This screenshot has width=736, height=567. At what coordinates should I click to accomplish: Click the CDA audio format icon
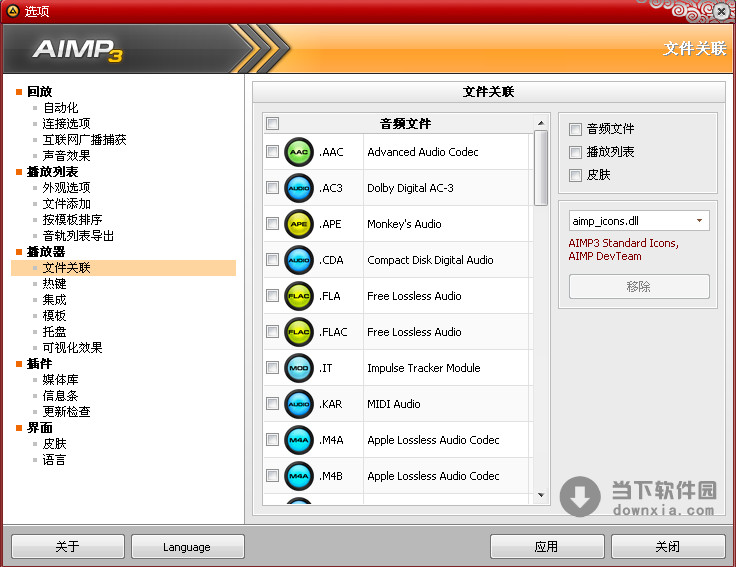click(x=299, y=260)
